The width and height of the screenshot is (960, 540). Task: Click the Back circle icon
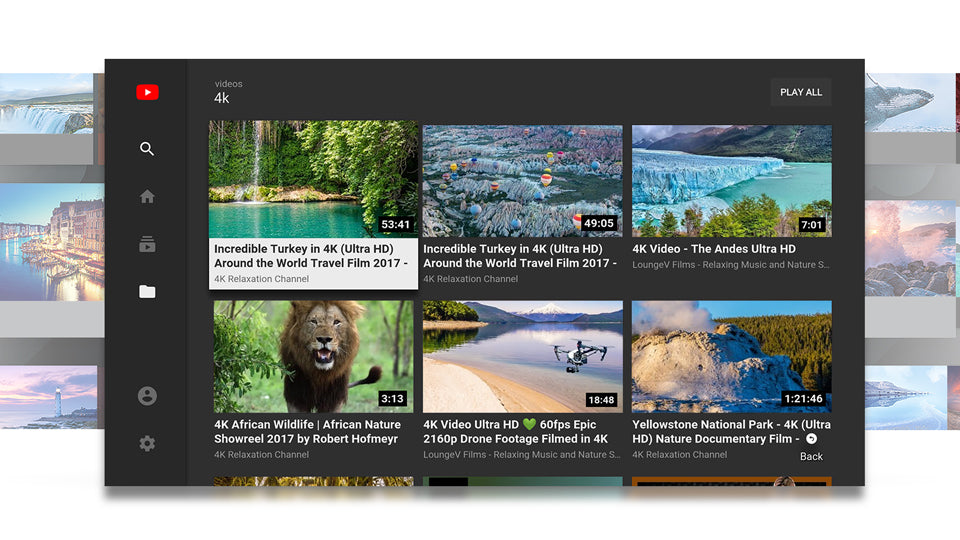pyautogui.click(x=811, y=438)
